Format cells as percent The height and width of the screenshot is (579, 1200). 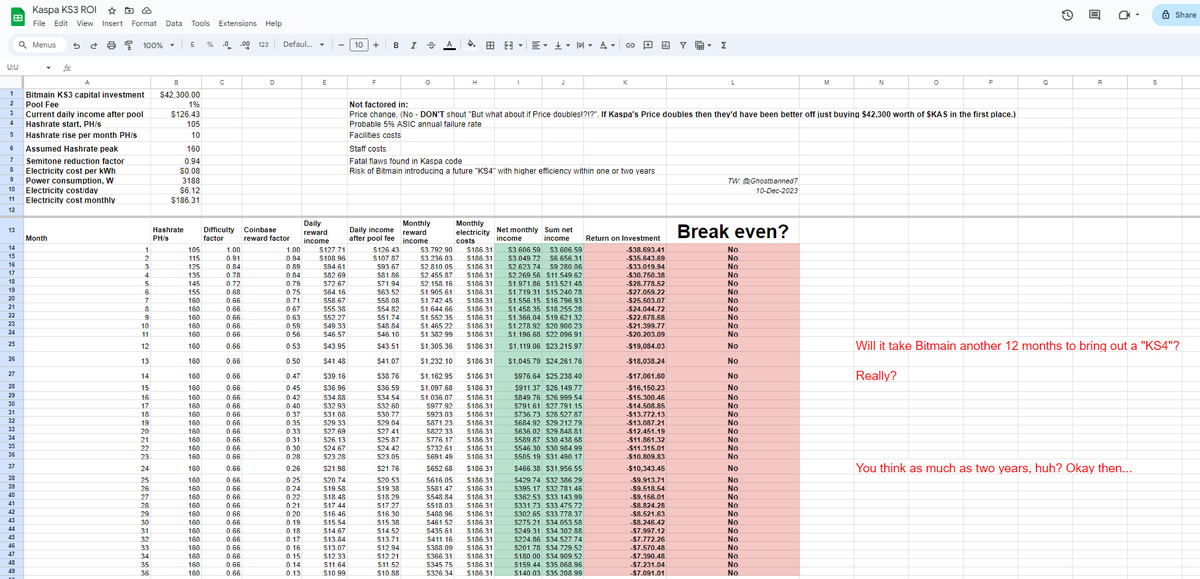click(x=209, y=45)
